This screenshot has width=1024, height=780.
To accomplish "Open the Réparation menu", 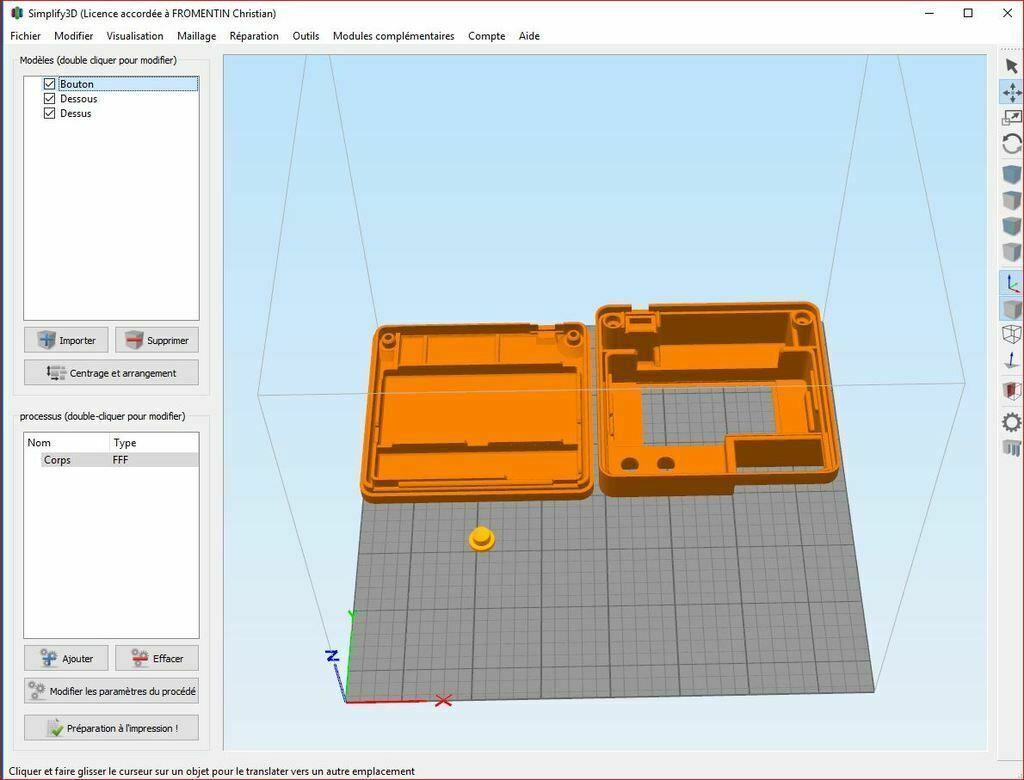I will pos(253,36).
